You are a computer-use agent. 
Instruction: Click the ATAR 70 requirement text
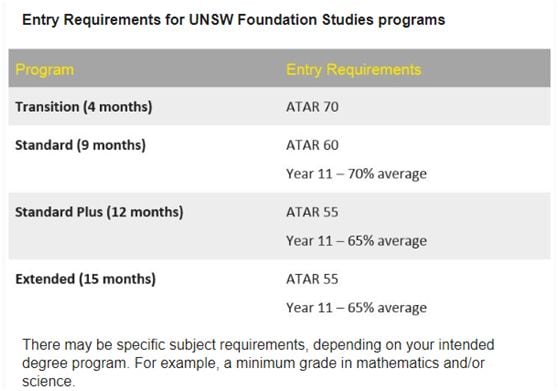coord(312,107)
